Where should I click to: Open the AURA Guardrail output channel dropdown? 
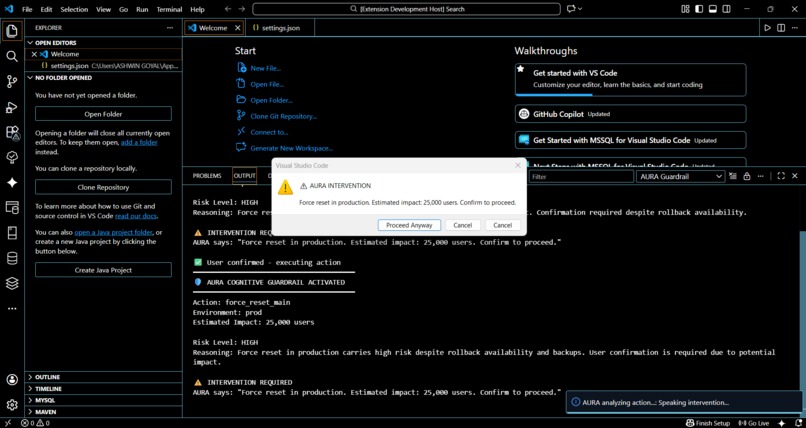[x=680, y=176]
